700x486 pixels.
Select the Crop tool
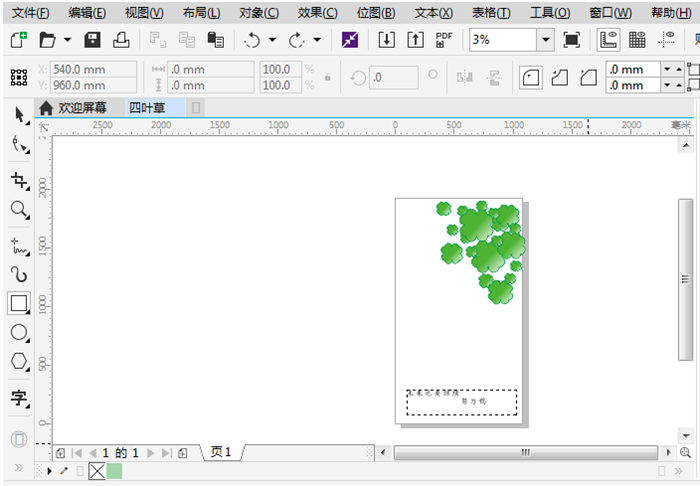point(19,180)
